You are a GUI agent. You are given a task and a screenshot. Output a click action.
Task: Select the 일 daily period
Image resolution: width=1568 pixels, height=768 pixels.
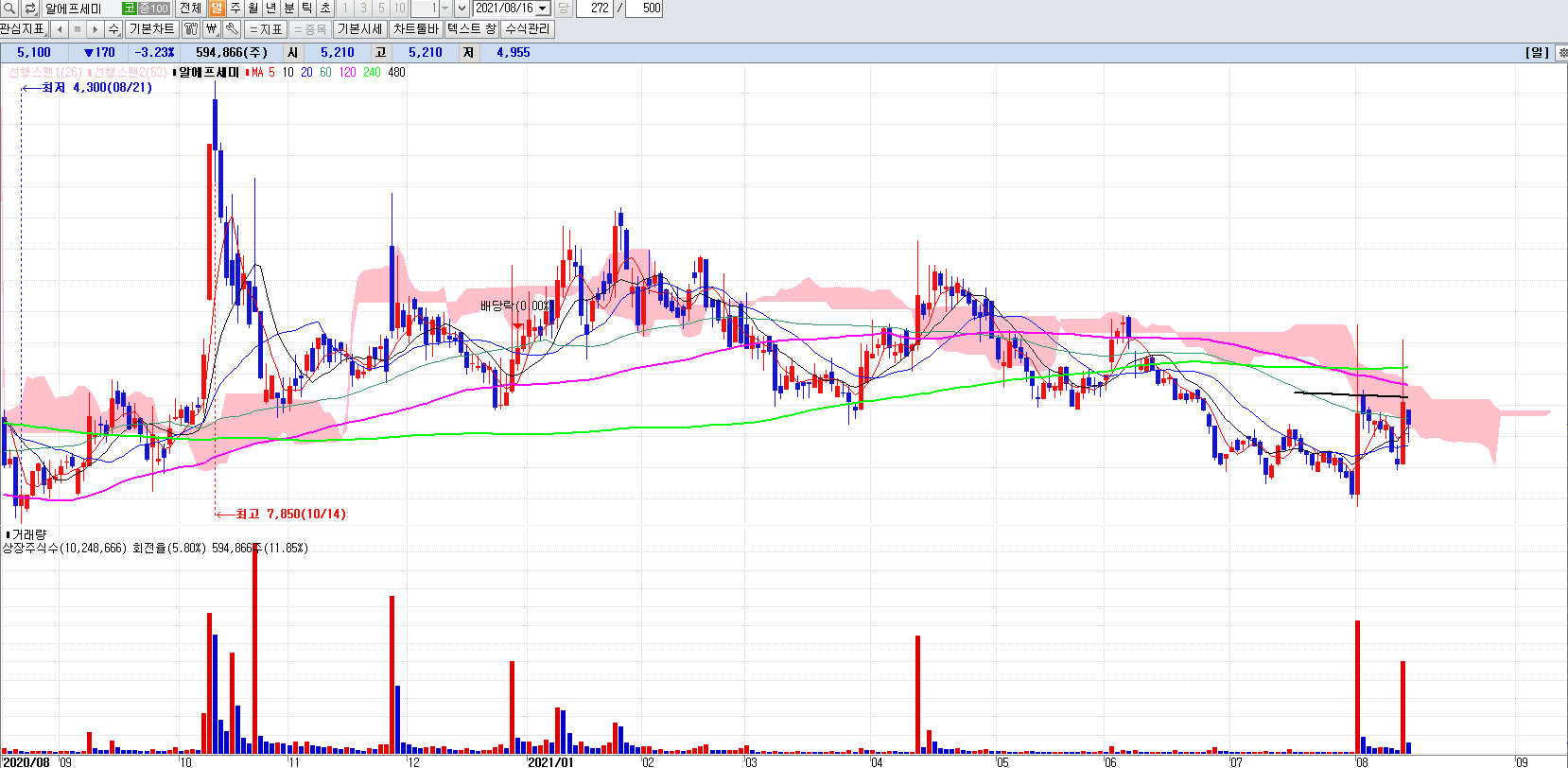click(x=217, y=9)
